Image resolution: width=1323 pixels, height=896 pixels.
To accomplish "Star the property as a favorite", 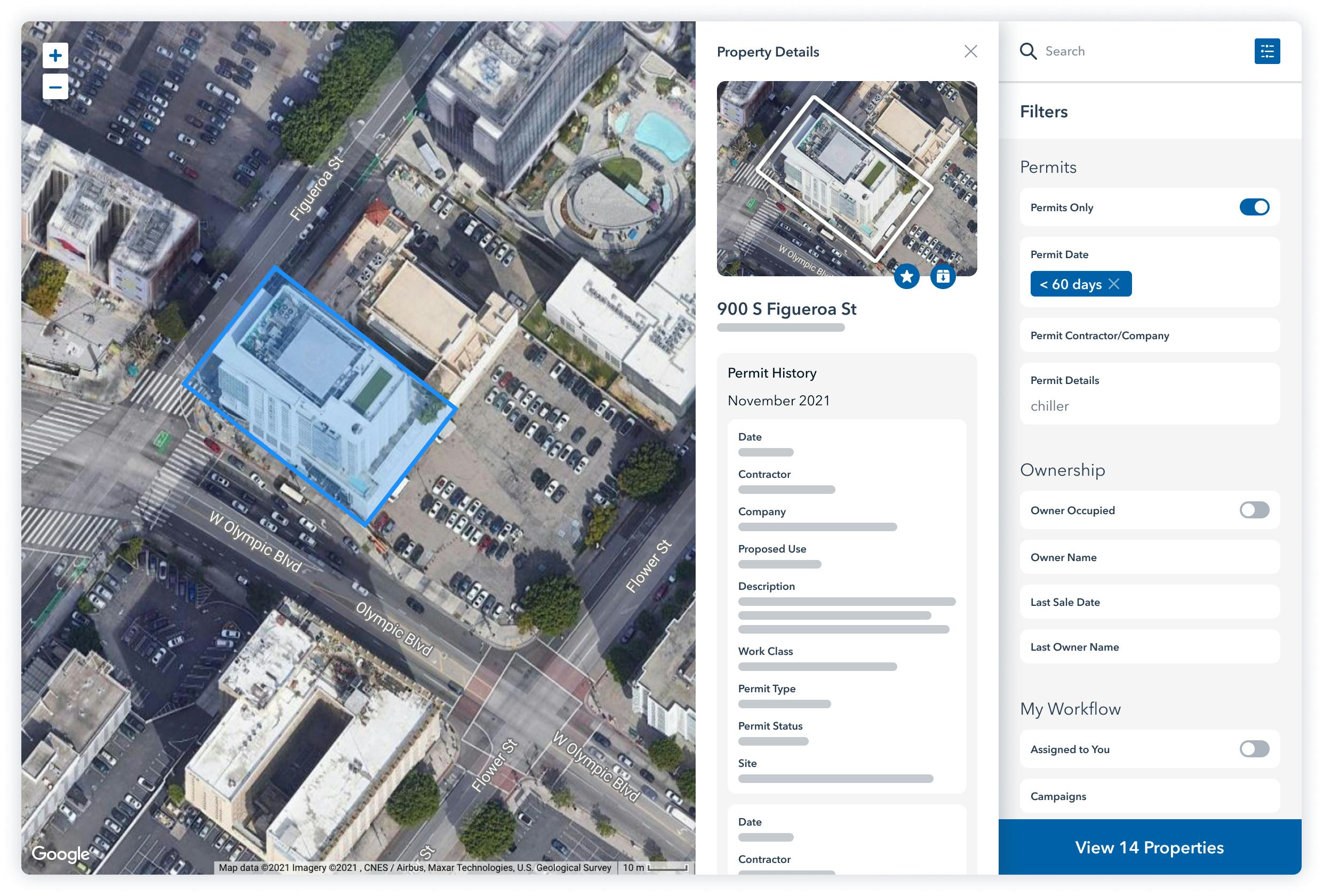I will coord(906,276).
